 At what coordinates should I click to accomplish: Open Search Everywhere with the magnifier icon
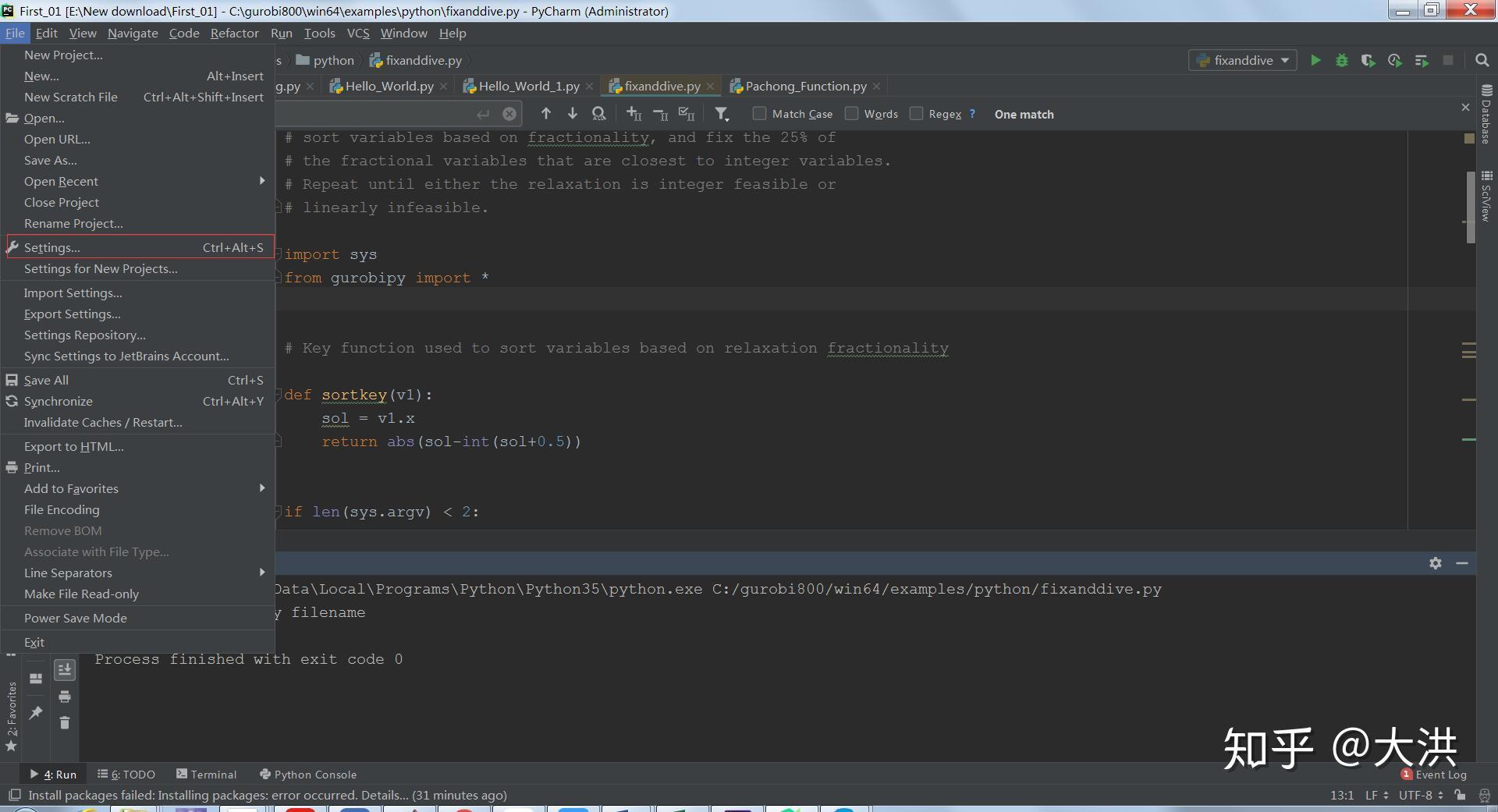(1482, 60)
